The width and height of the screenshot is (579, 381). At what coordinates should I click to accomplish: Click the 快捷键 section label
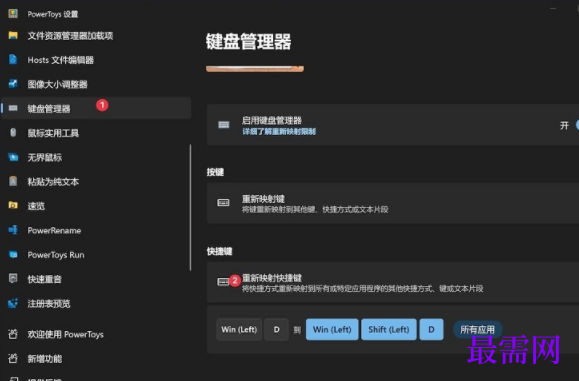(219, 251)
